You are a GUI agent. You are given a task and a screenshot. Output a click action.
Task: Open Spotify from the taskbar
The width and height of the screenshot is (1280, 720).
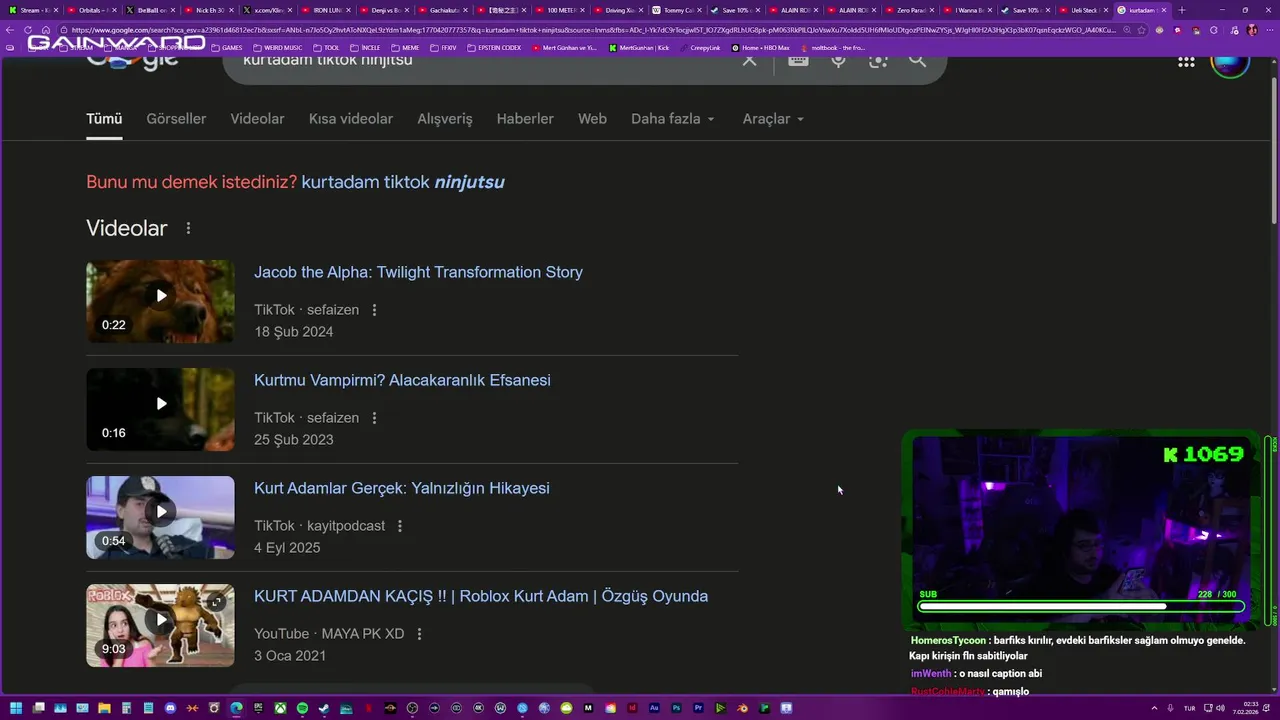pos(302,708)
